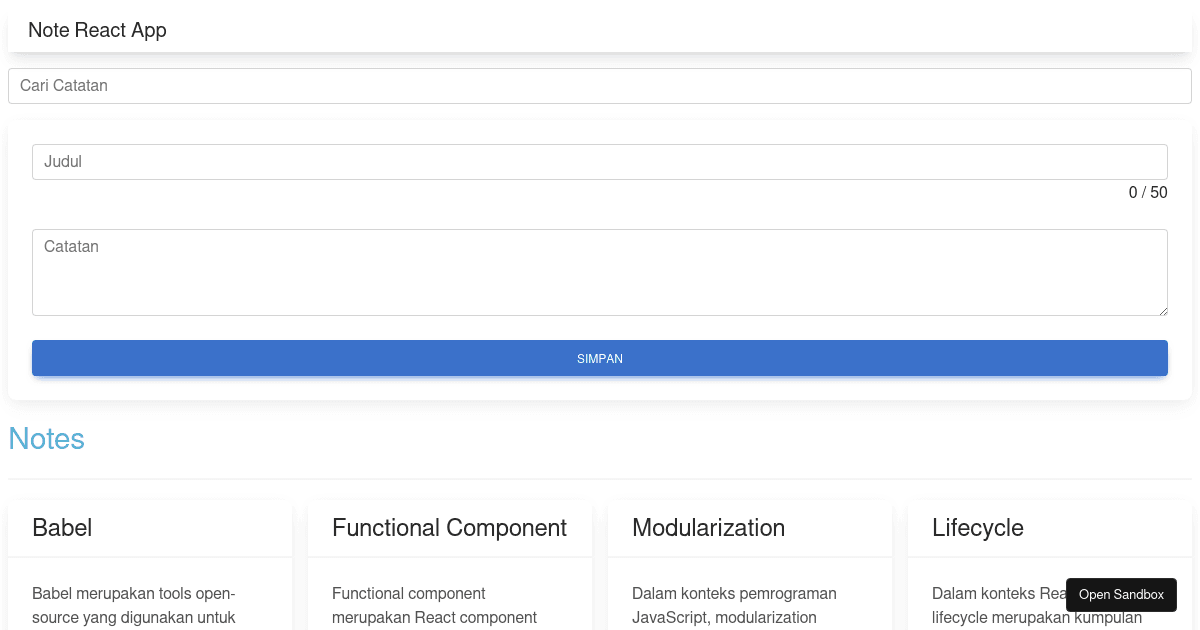
Task: Select the Modularization note title
Action: tap(708, 528)
